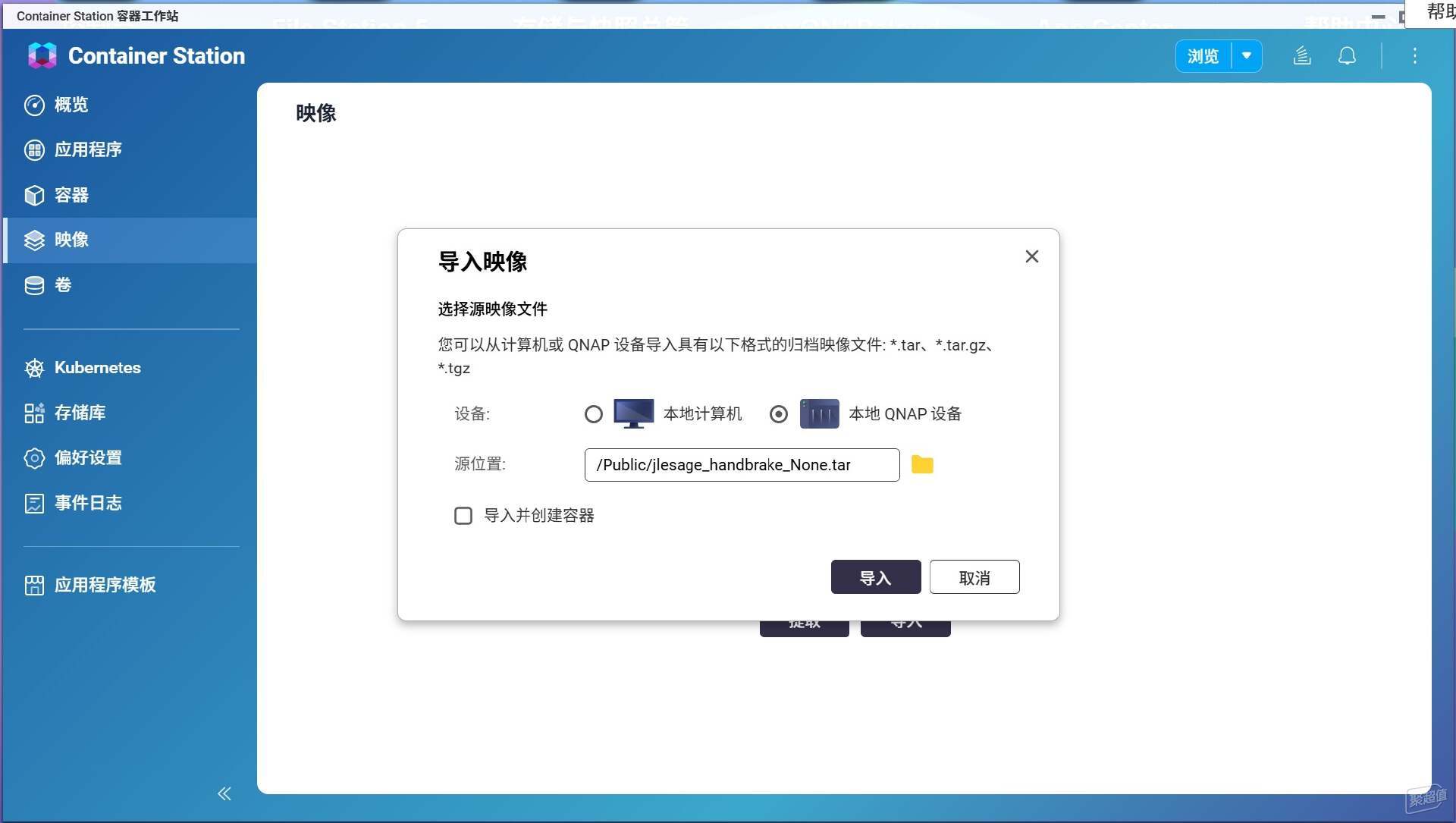Screen dimensions: 1456x823
Task: Click the 取消 cancel button
Action: click(974, 577)
